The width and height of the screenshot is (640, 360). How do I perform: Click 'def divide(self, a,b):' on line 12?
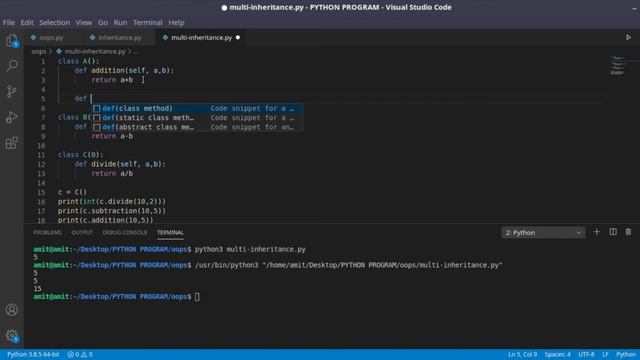[120, 164]
